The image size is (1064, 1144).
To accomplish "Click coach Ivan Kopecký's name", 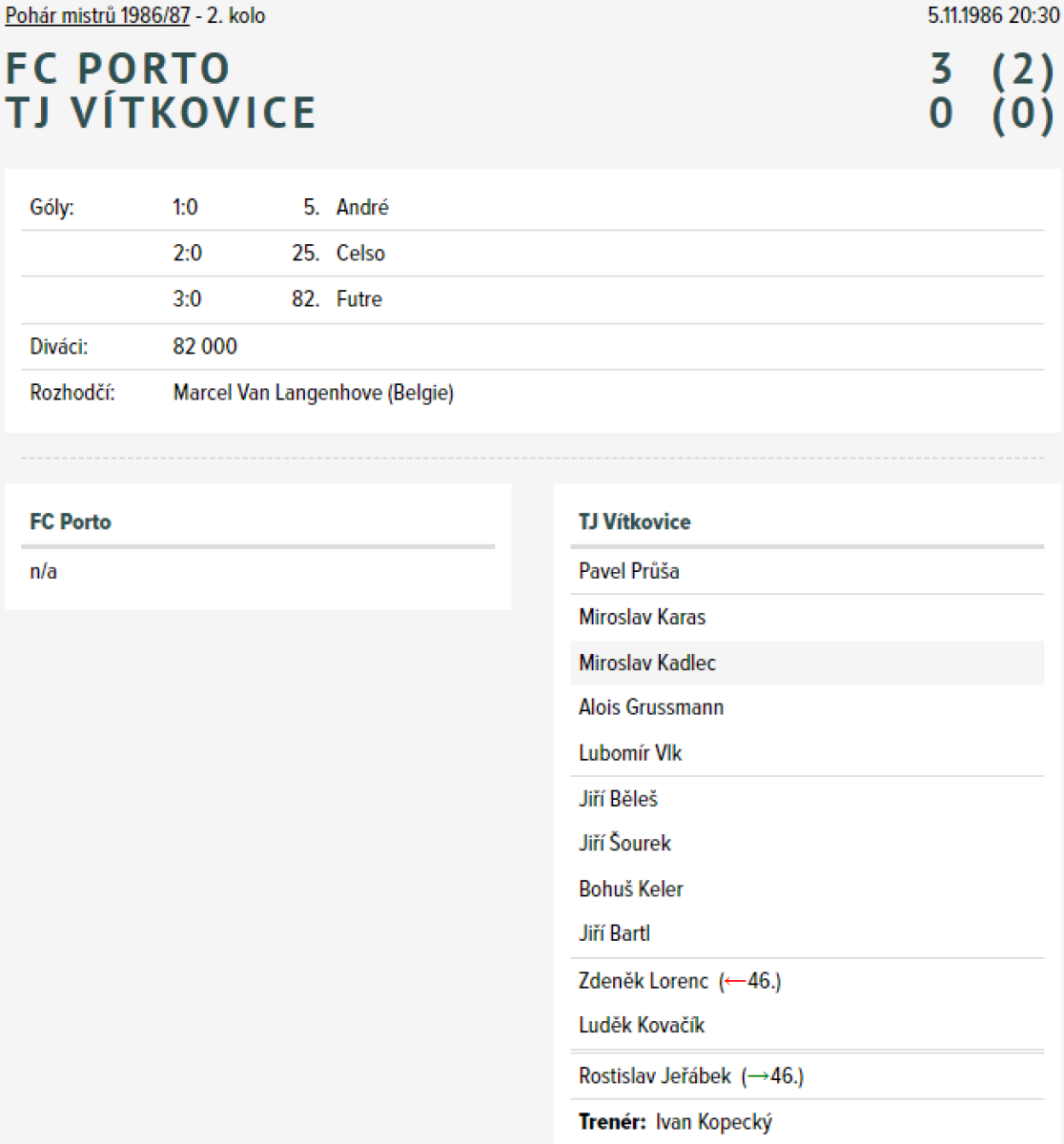I will pyautogui.click(x=713, y=1122).
